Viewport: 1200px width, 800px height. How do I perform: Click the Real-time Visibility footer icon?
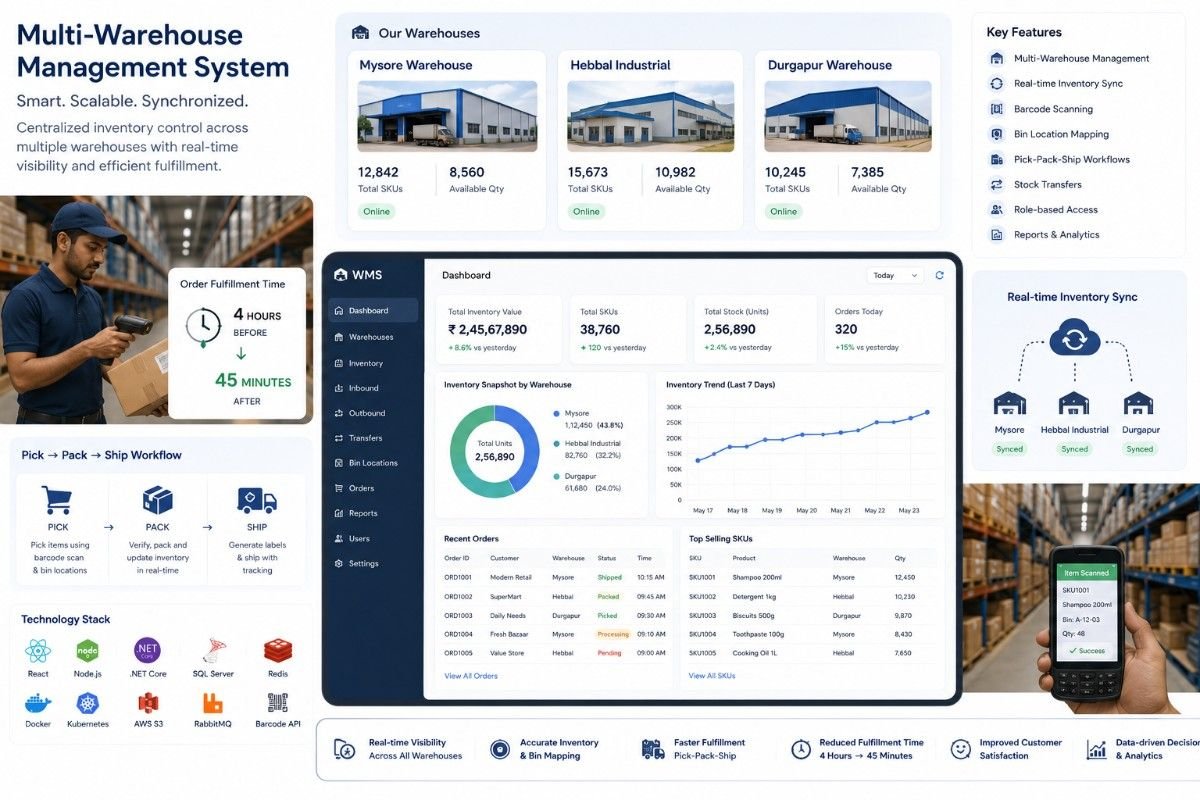point(344,749)
